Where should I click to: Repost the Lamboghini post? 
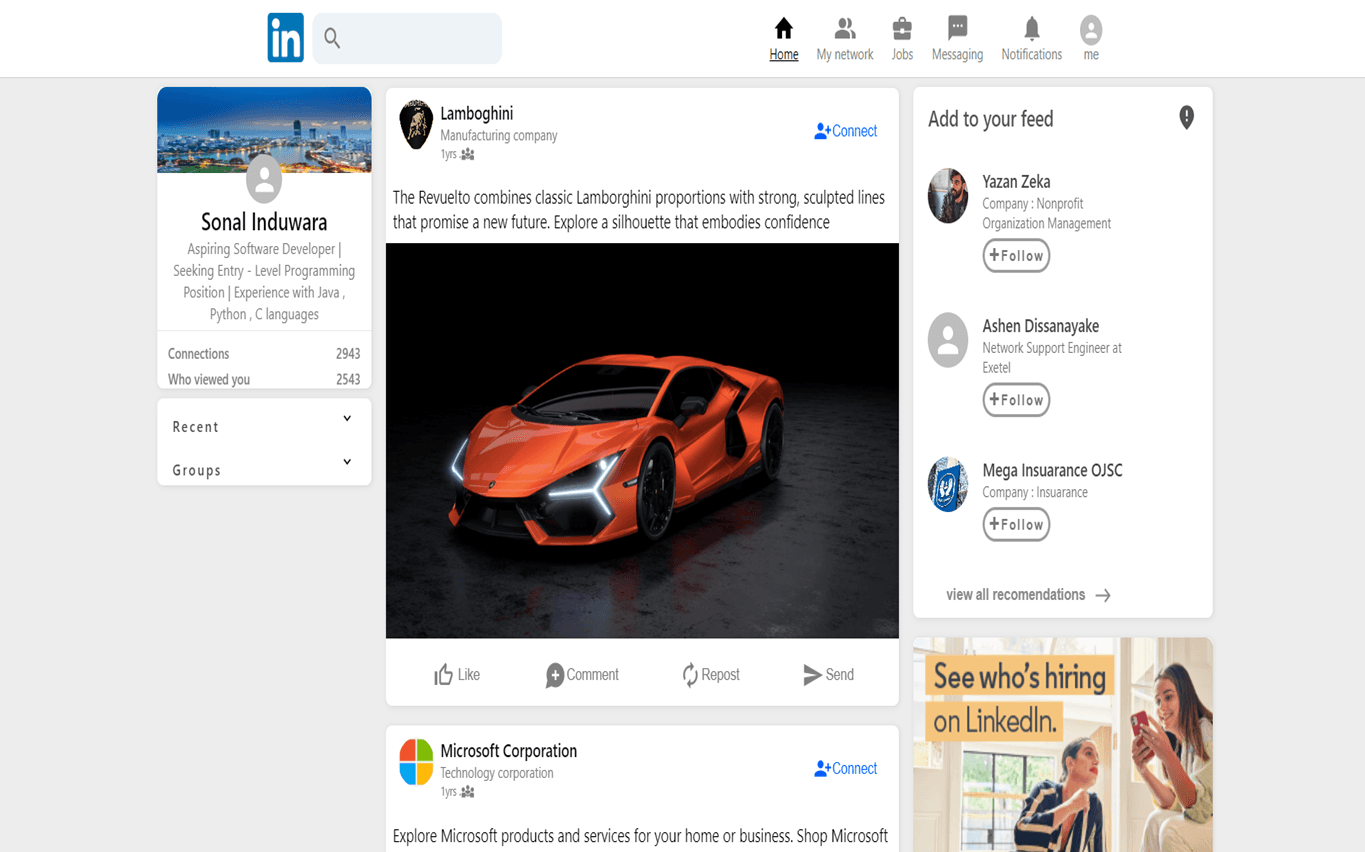(711, 675)
